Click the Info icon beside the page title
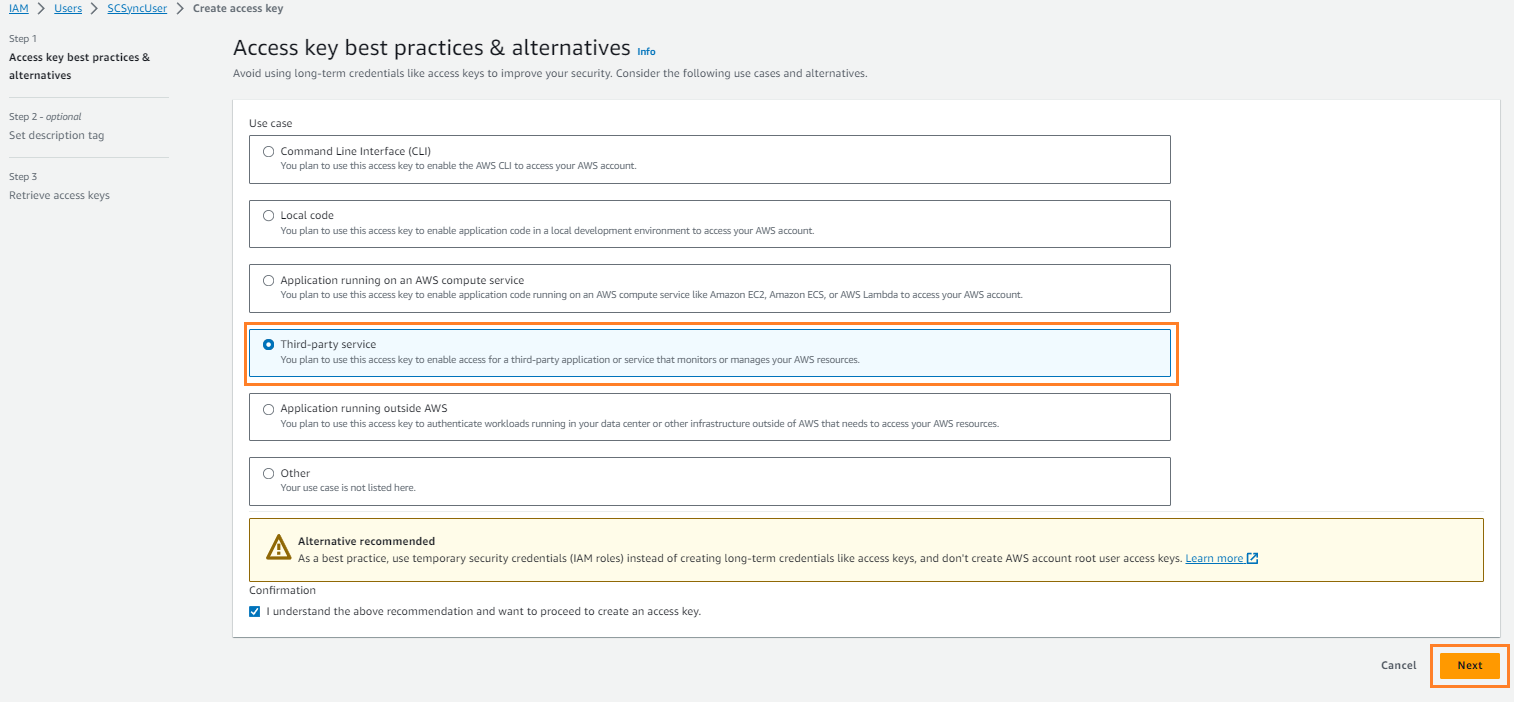The height and width of the screenshot is (702, 1514). (646, 51)
